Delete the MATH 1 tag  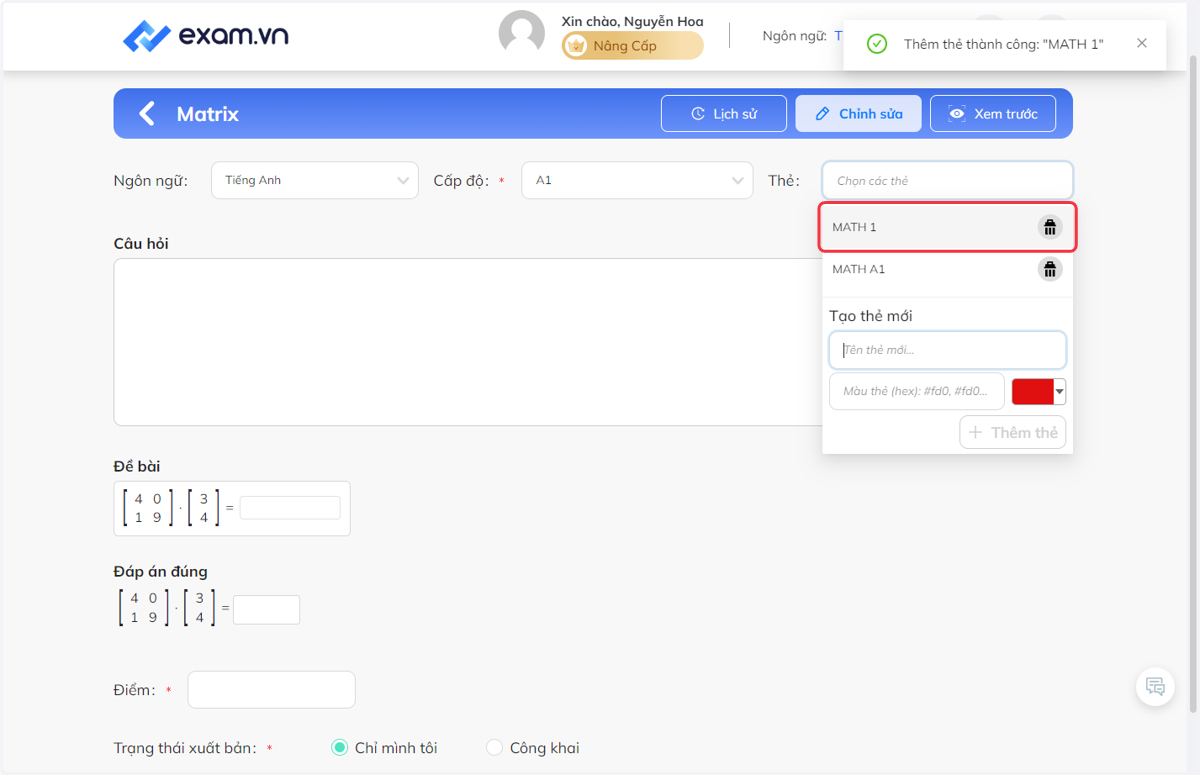(1049, 227)
